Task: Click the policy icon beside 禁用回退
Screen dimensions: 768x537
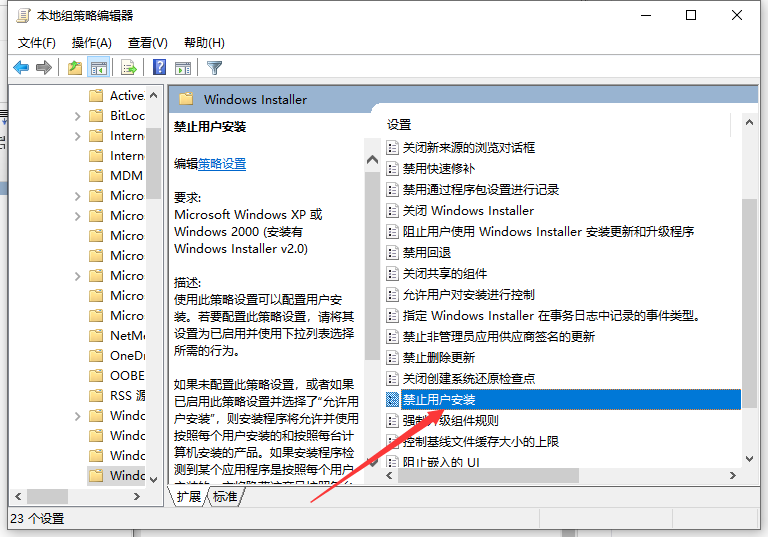Action: (x=393, y=253)
